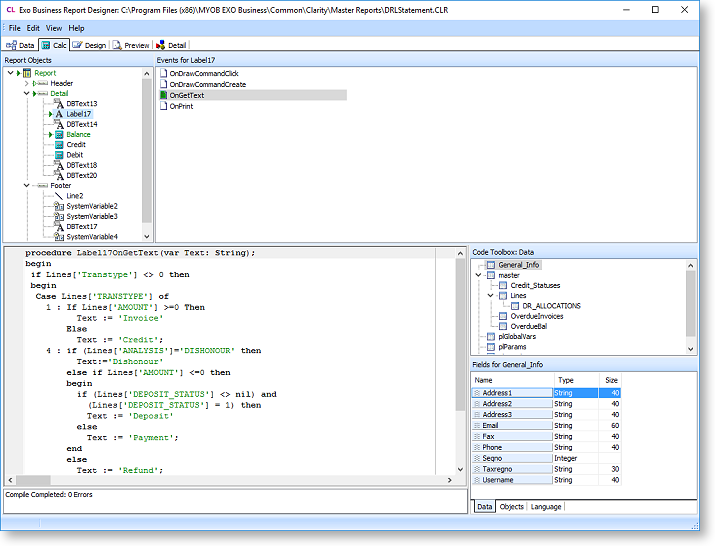Click the Report root icon

coord(27,73)
